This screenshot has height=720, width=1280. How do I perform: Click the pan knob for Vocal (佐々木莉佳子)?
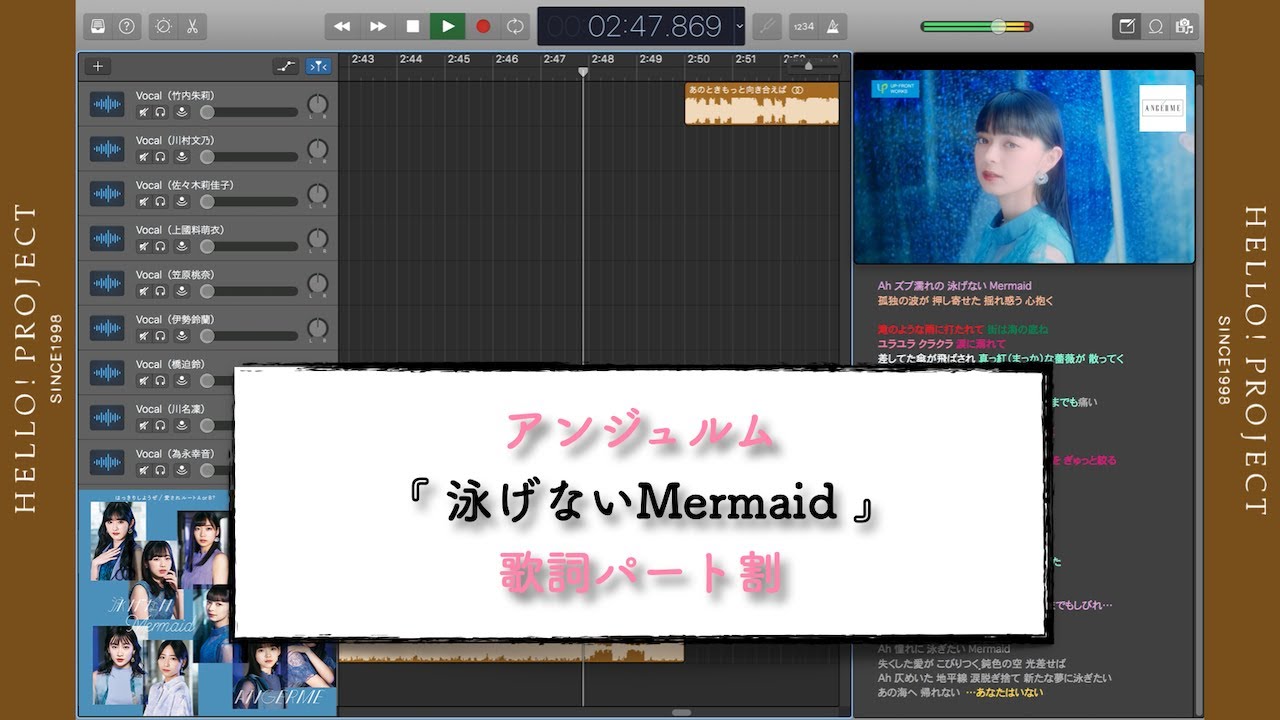click(x=317, y=194)
